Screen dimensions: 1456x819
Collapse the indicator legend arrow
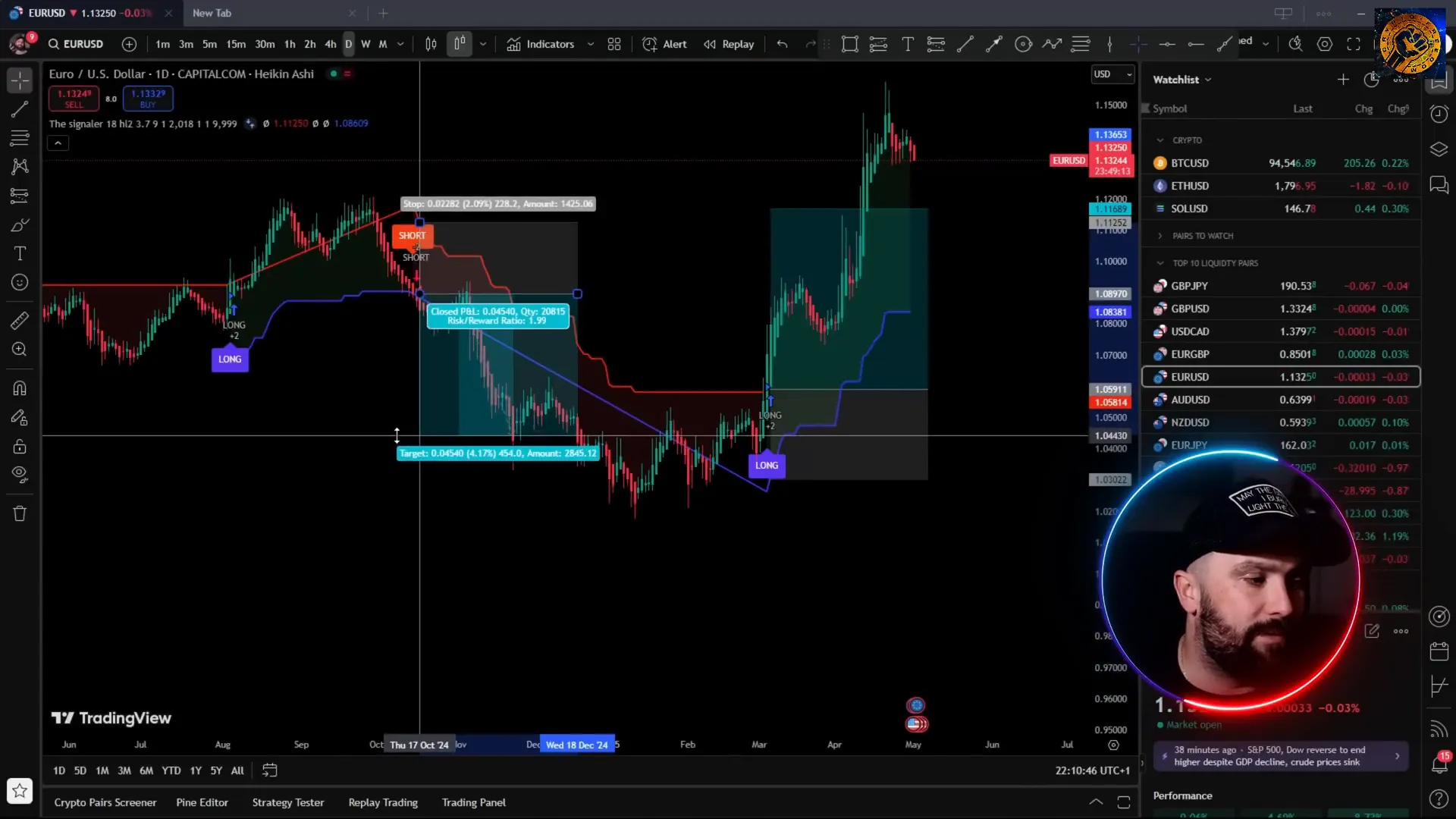58,143
